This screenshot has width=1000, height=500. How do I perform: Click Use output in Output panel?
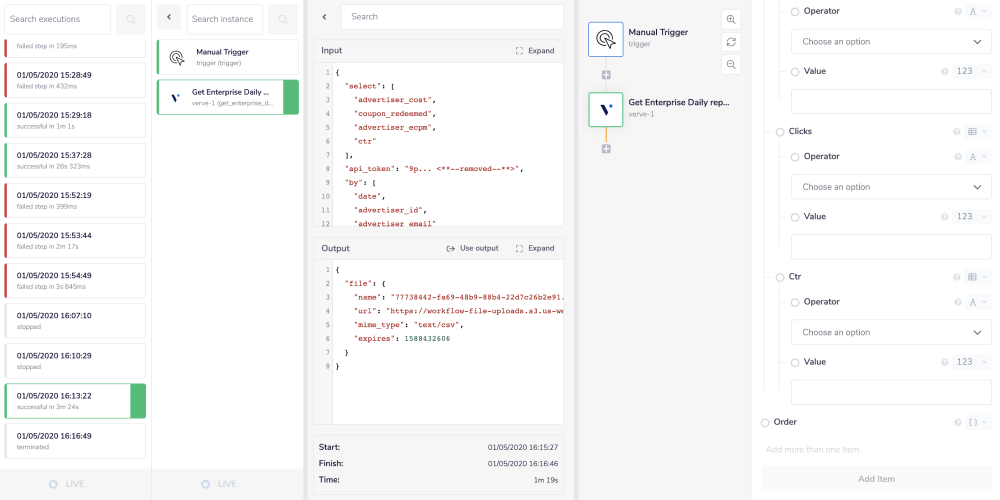coord(472,248)
